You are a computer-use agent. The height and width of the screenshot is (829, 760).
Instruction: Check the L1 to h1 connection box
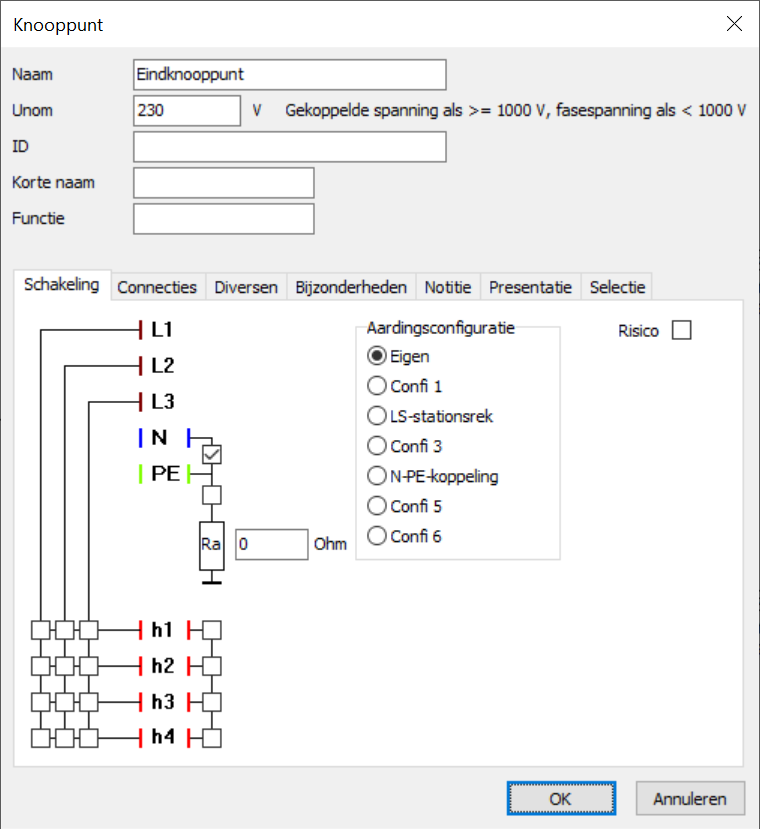(x=40, y=630)
